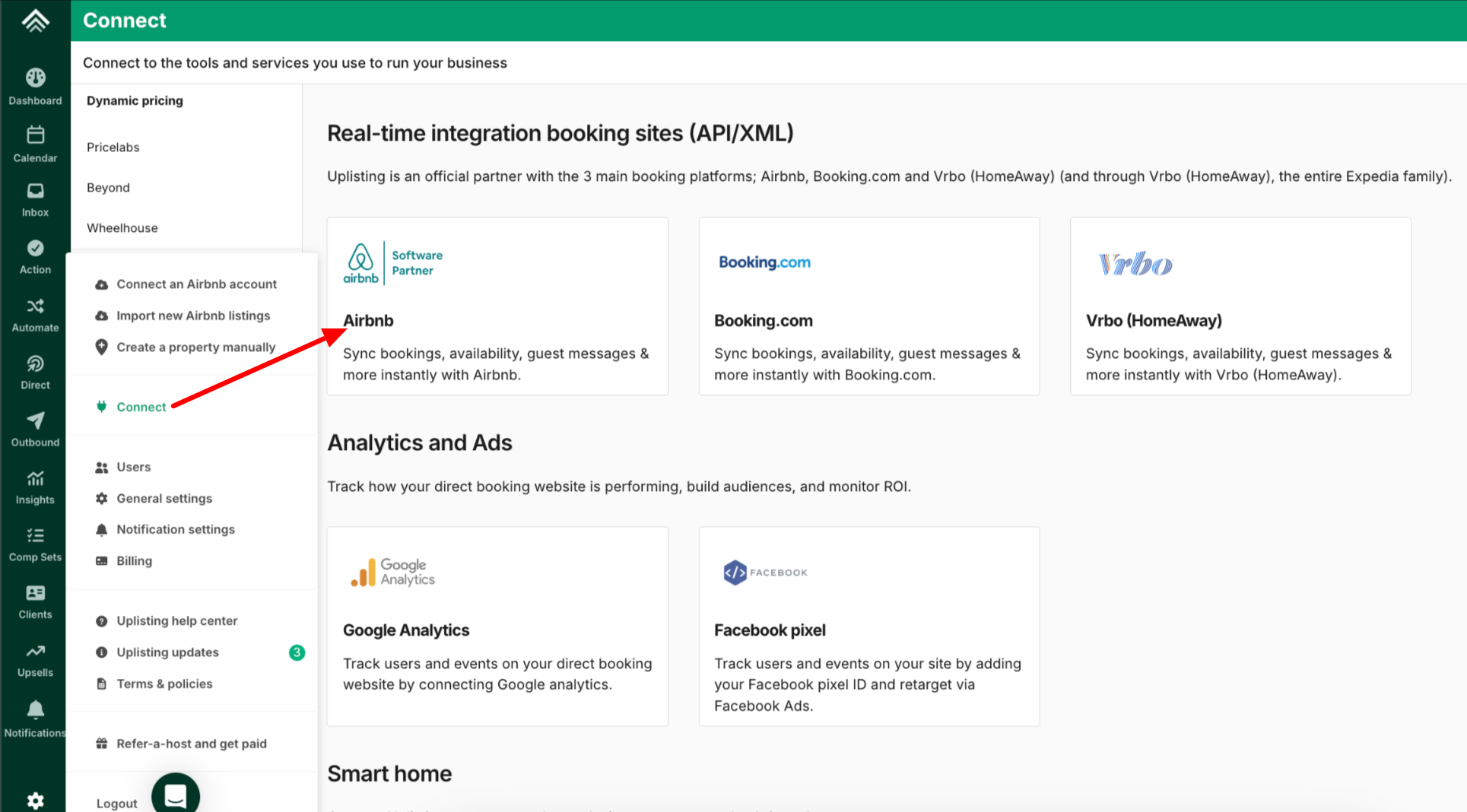Open Notifications bell in sidebar
The height and width of the screenshot is (812, 1467).
[35, 709]
